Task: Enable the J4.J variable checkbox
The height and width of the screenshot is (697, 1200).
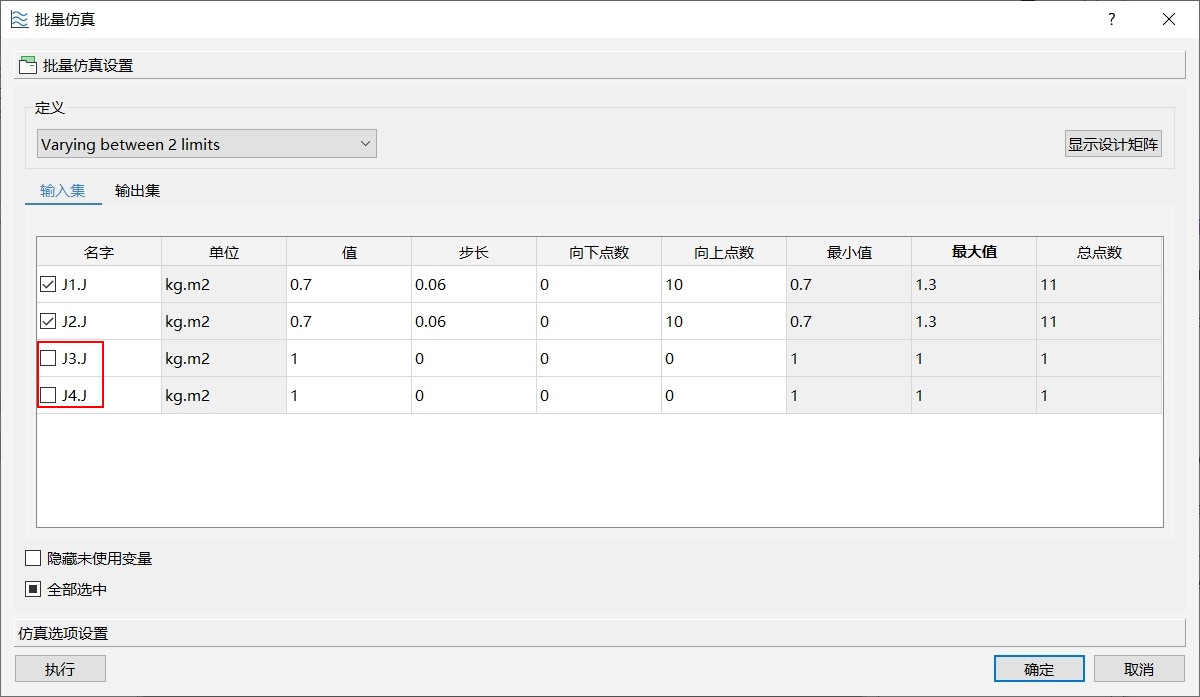Action: pos(48,395)
